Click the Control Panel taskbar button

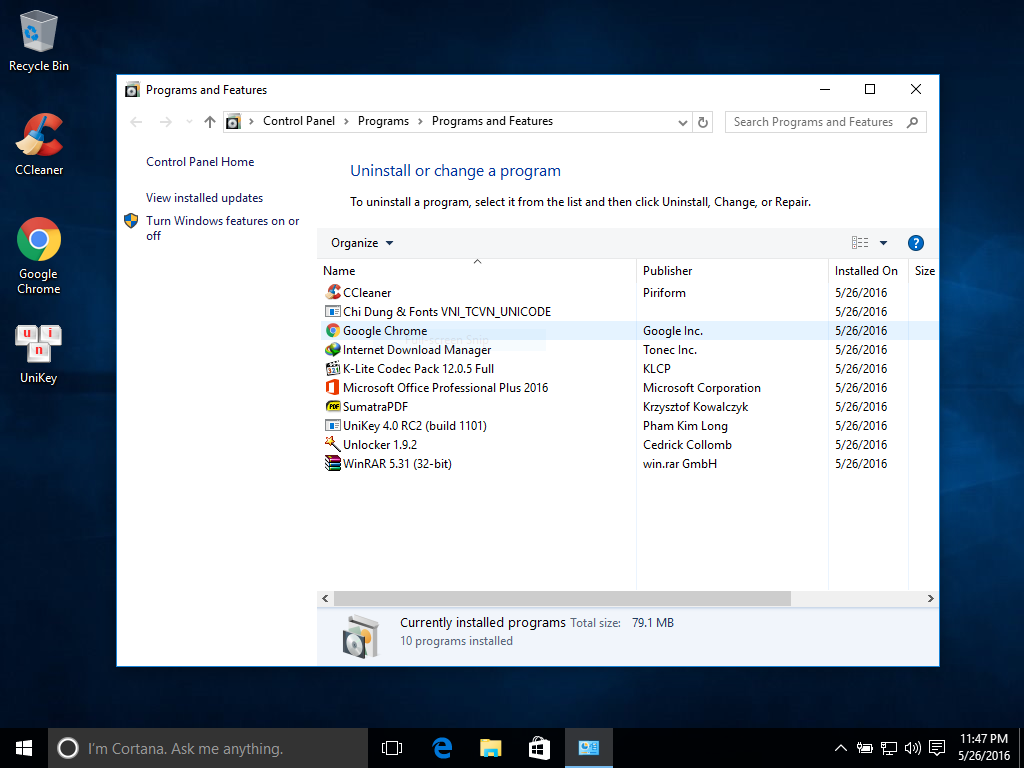pos(588,748)
